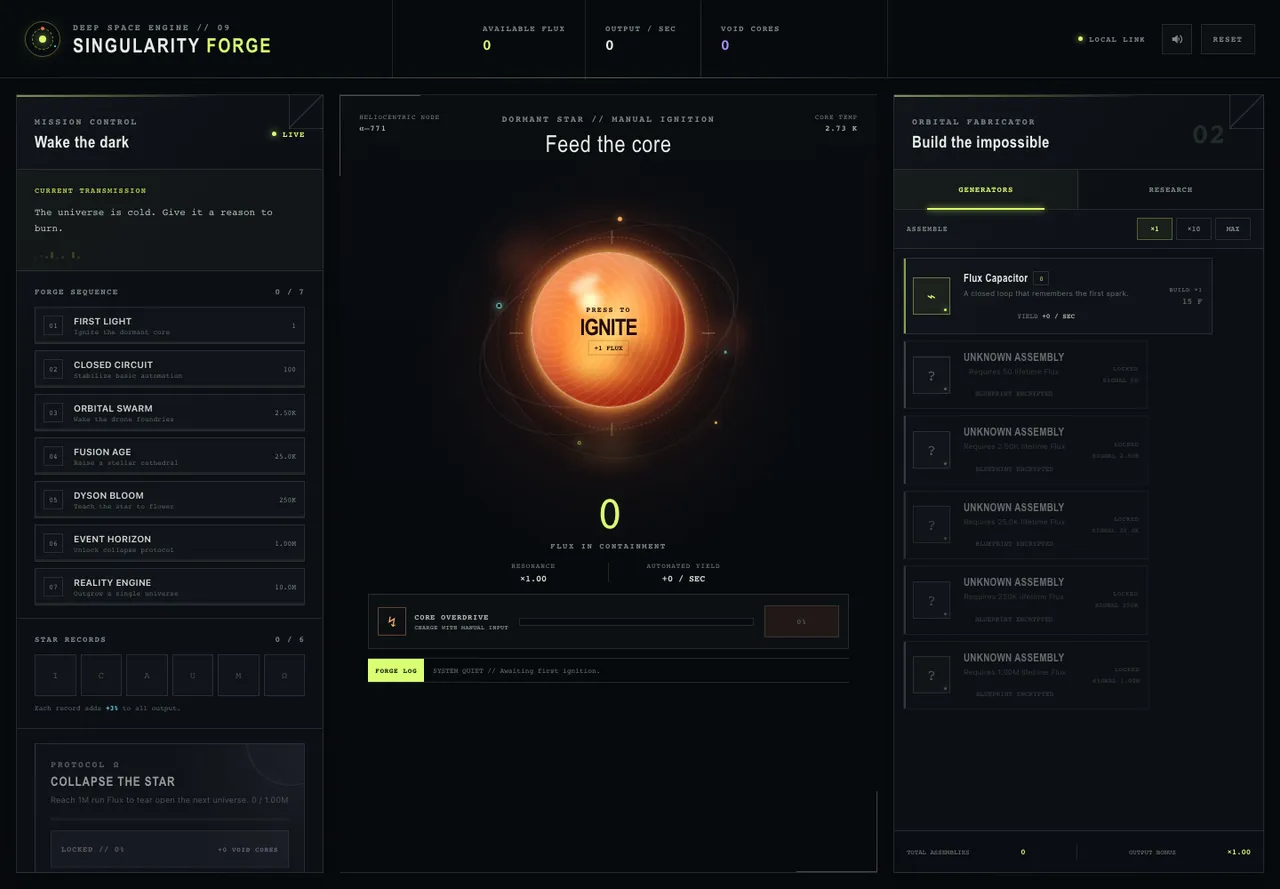Click the Void Cores counter
1280x889 pixels.
click(x=750, y=38)
